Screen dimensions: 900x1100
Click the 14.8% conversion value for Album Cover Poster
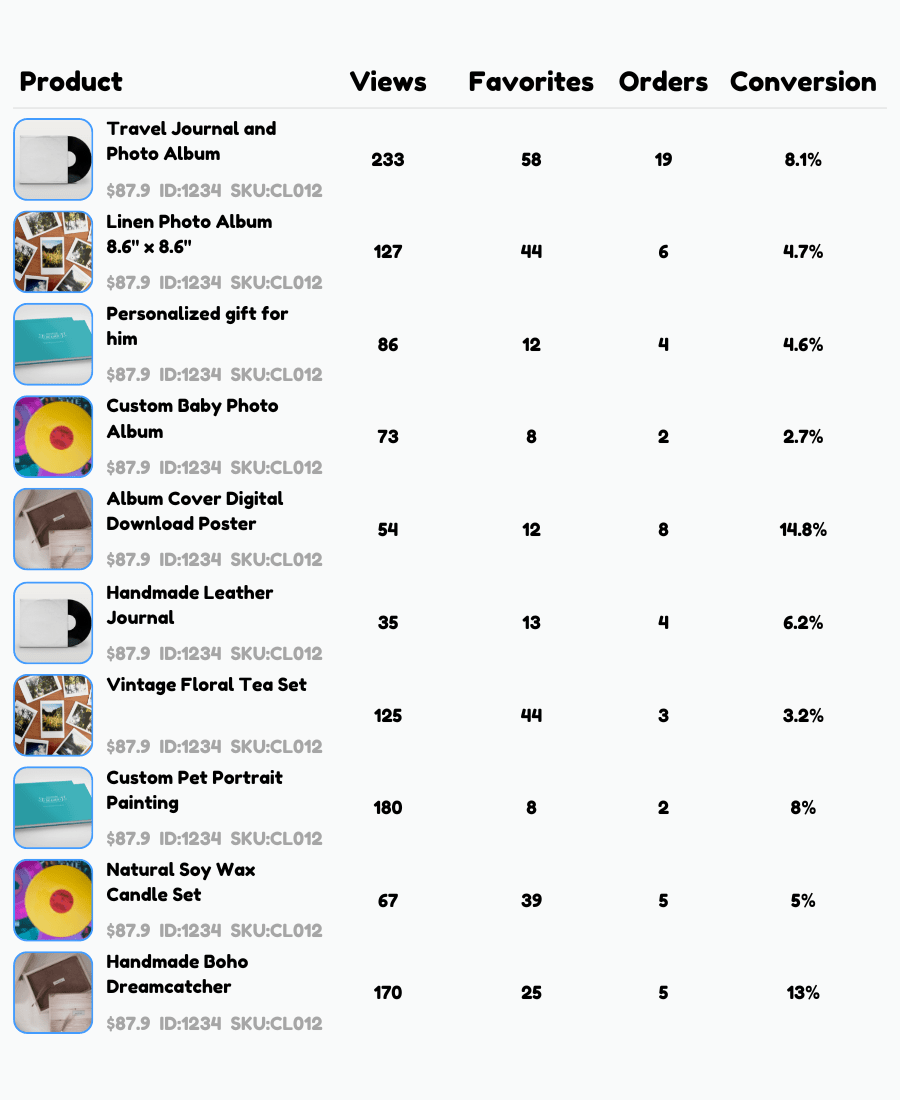coord(804,529)
